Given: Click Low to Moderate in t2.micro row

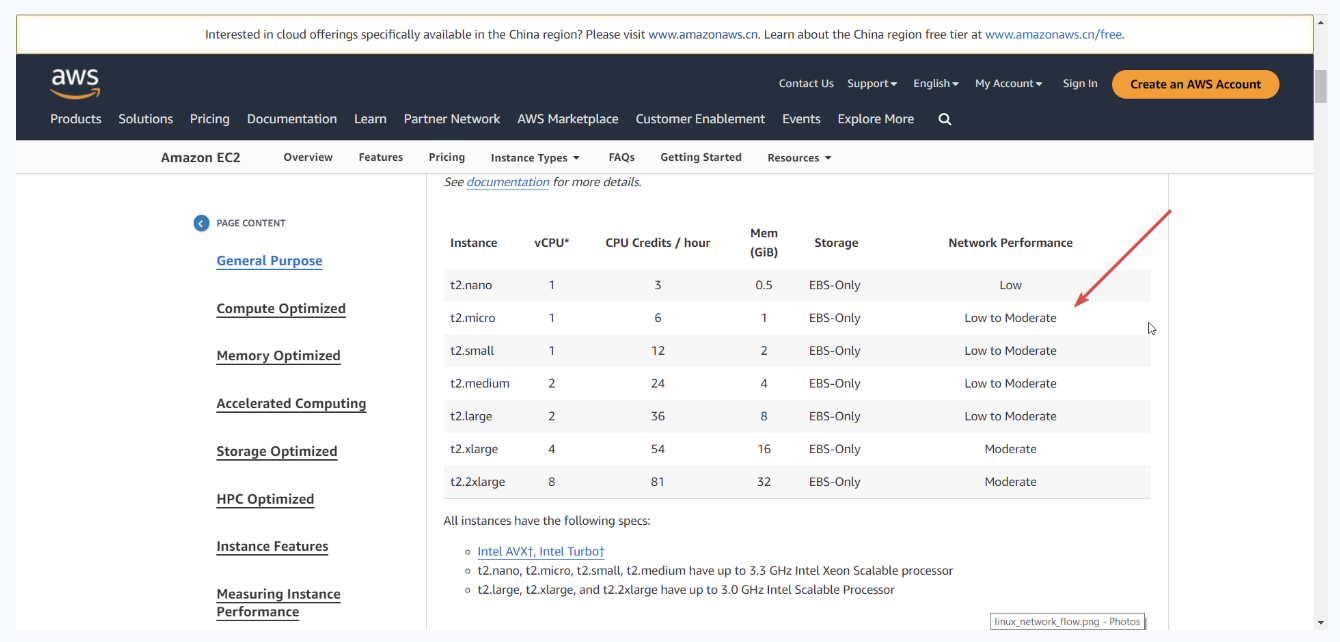Looking at the screenshot, I should (1010, 318).
